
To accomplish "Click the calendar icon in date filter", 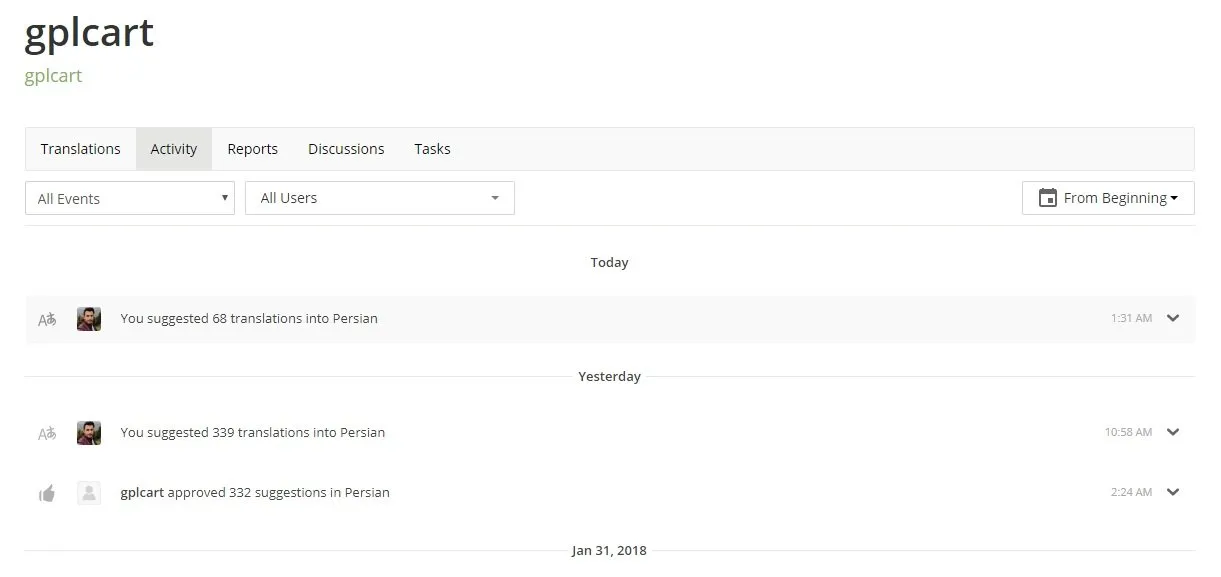I will 1048,198.
